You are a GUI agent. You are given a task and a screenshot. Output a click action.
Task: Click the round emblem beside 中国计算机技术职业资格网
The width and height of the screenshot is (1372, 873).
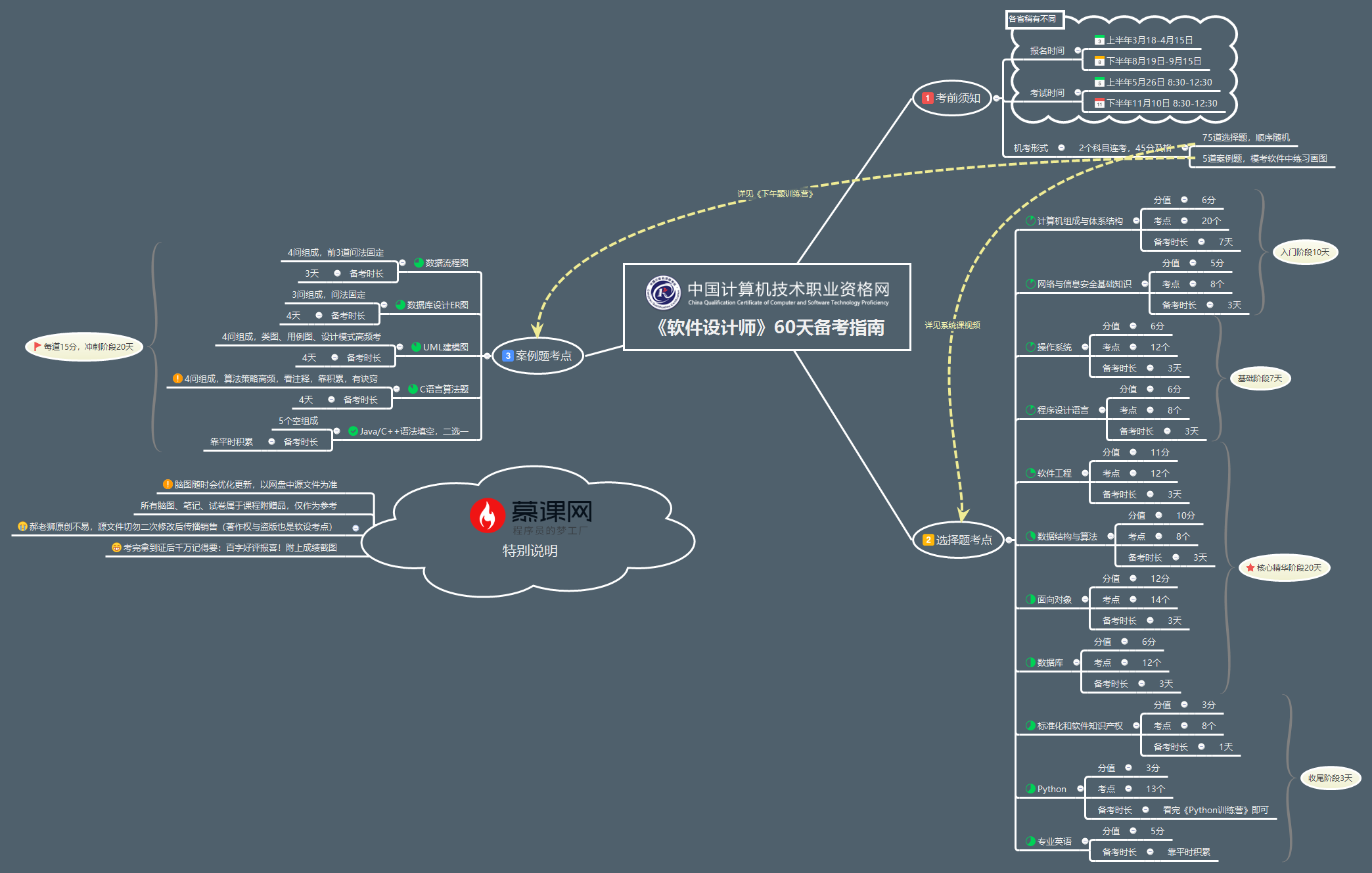pos(663,293)
